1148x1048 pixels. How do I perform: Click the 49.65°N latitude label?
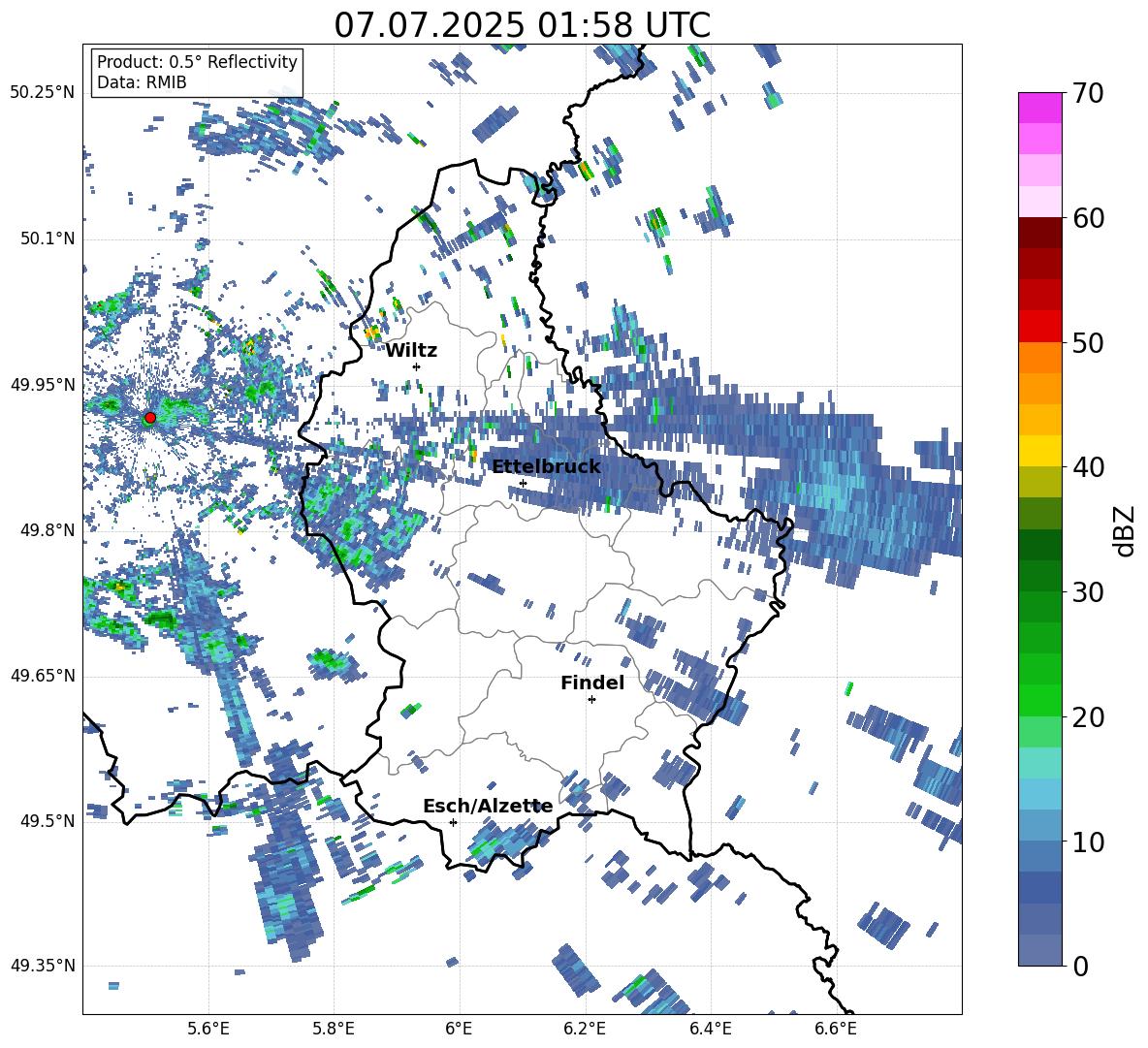(43, 676)
